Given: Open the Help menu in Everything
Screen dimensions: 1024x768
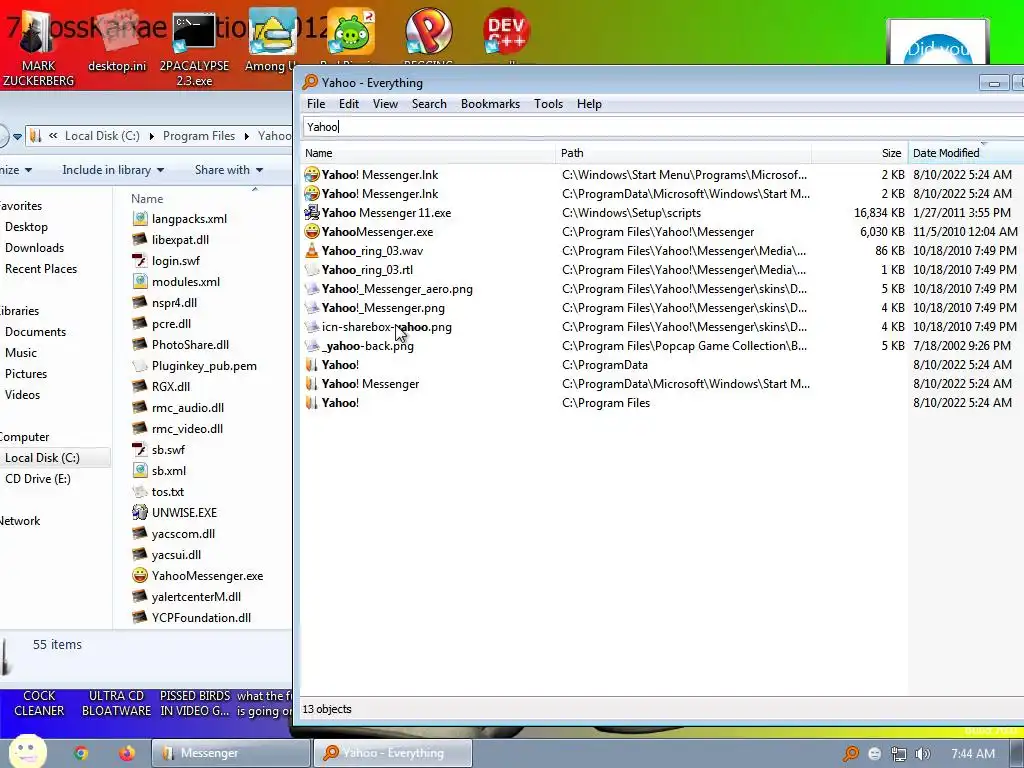Looking at the screenshot, I should coord(589,104).
